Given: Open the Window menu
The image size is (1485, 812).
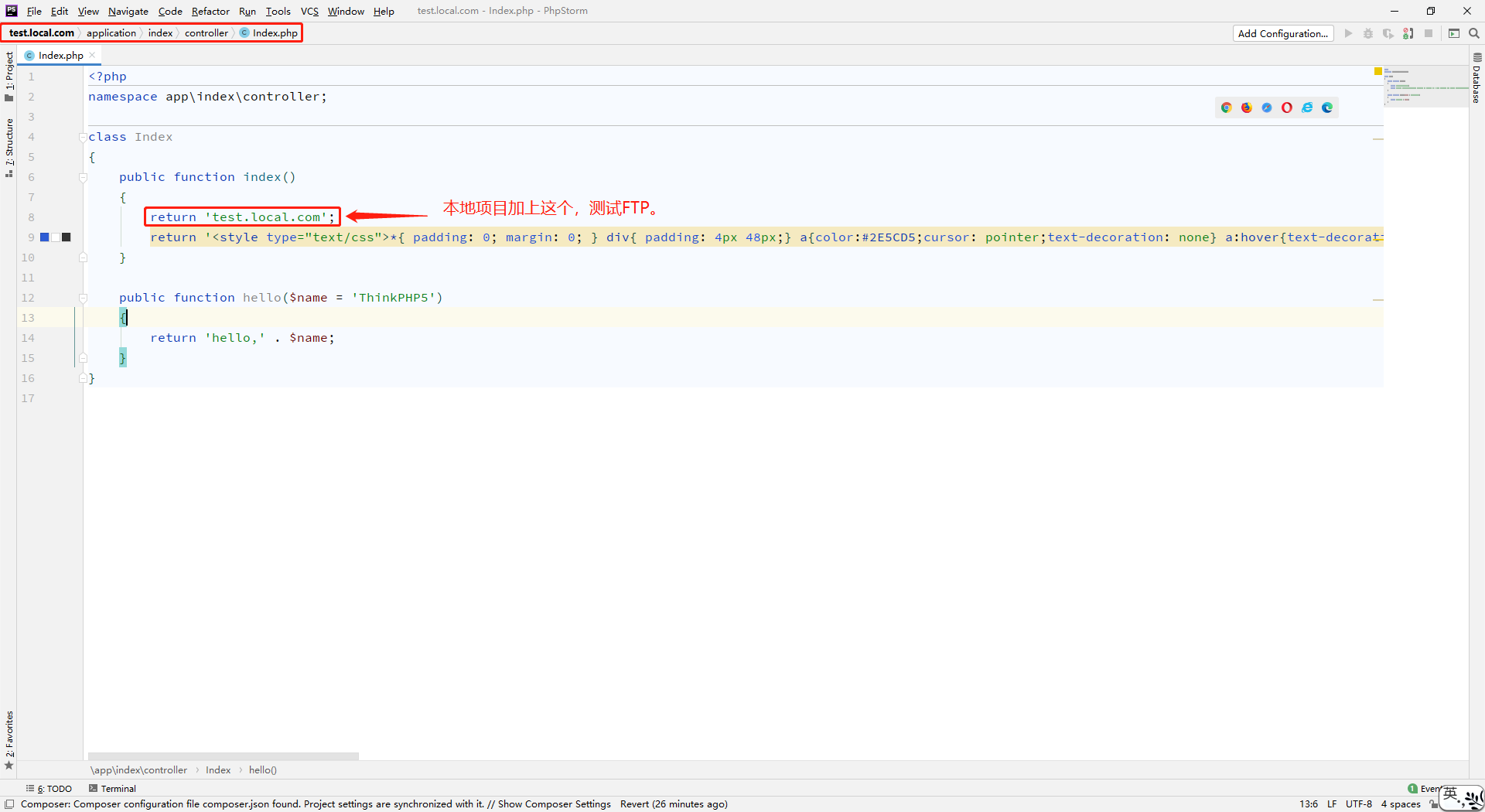Looking at the screenshot, I should (346, 11).
